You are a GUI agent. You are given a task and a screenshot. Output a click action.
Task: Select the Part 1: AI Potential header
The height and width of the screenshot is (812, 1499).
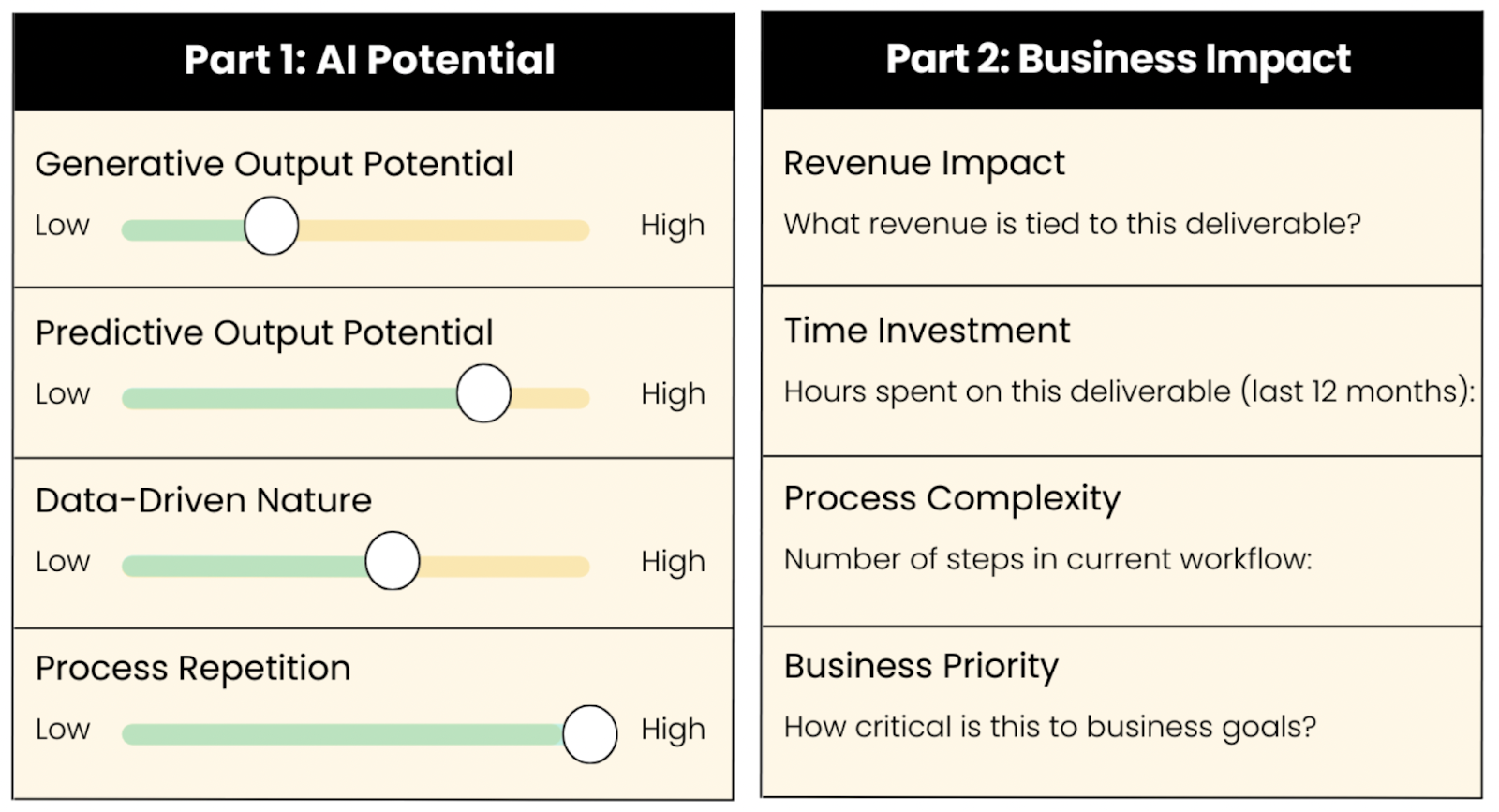click(373, 61)
